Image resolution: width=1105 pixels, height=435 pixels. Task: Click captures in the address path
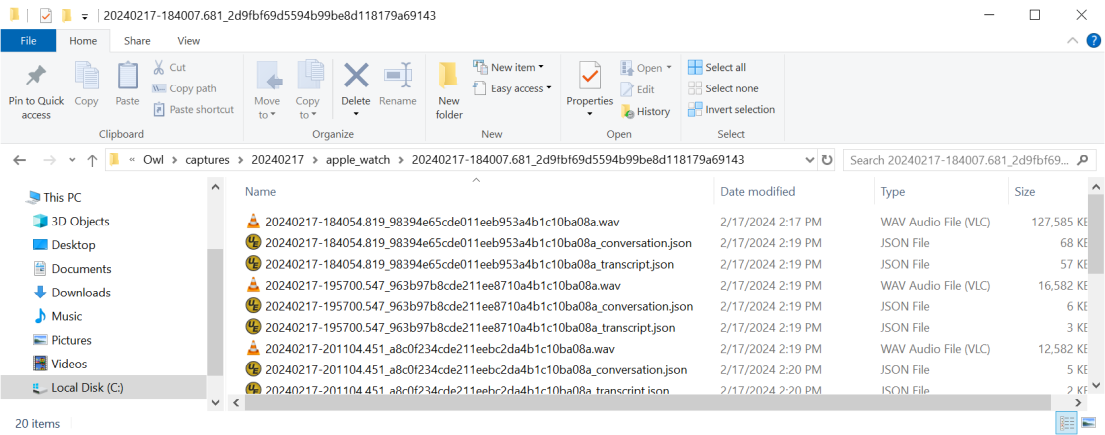tap(207, 160)
